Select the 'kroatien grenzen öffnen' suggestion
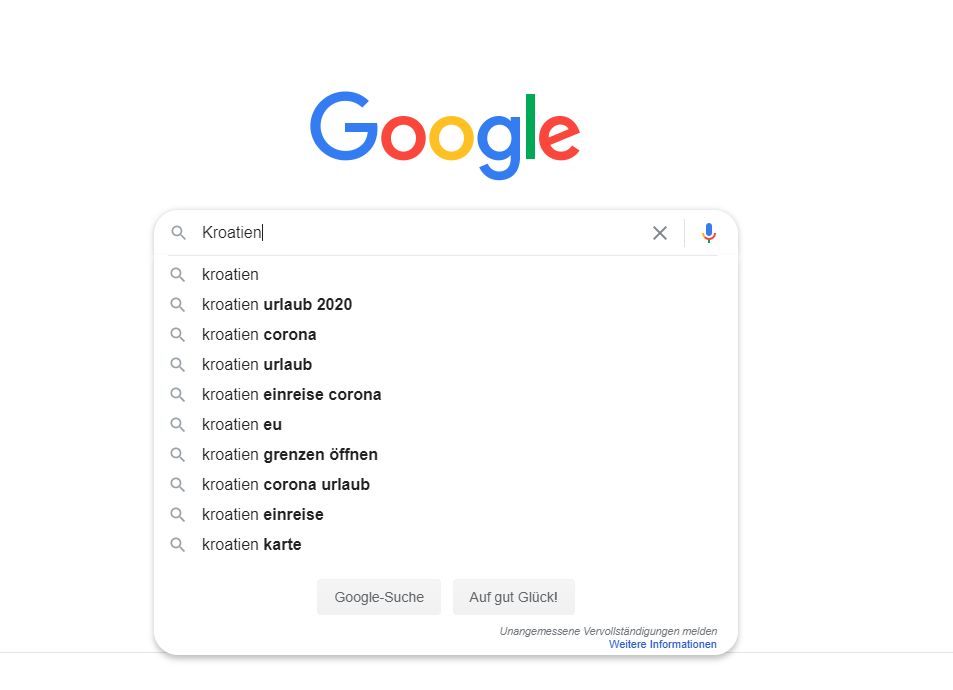This screenshot has height=690, width=953. tap(446, 454)
